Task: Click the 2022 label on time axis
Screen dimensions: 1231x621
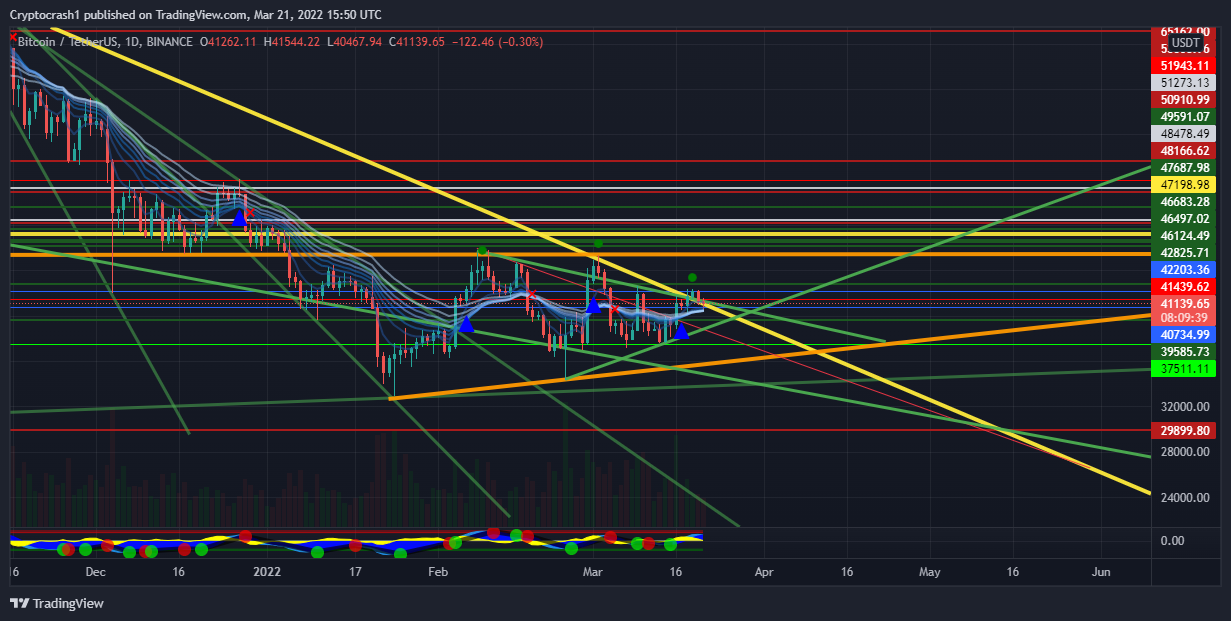Action: point(267,572)
